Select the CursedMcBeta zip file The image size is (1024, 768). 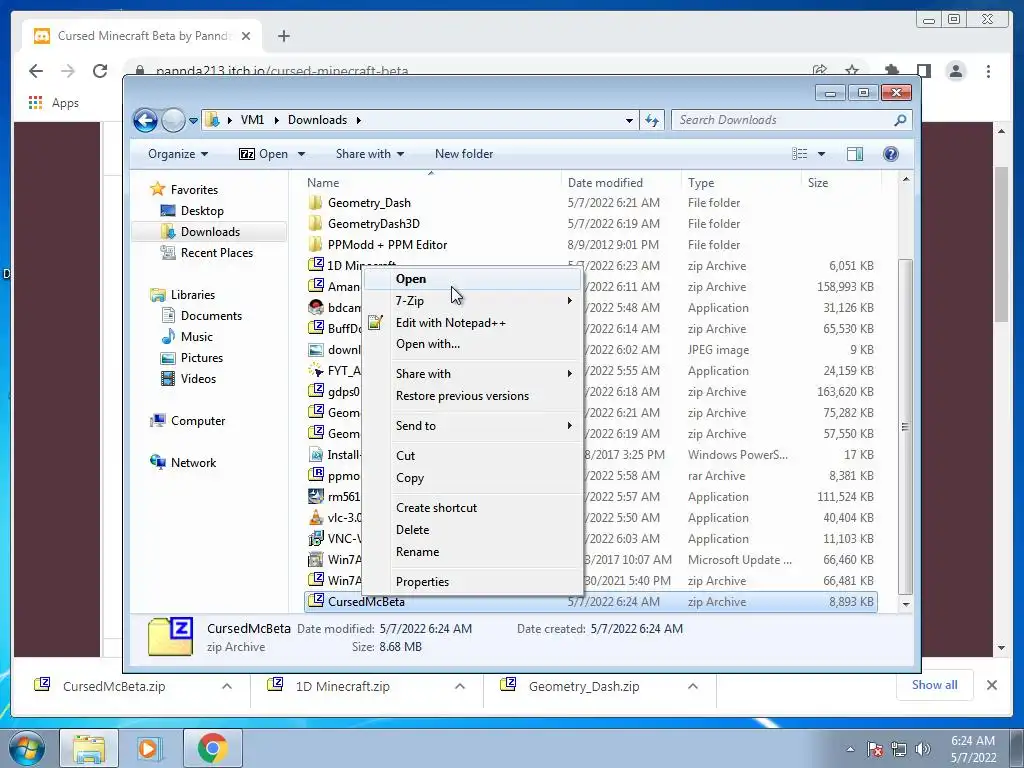tap(591, 602)
